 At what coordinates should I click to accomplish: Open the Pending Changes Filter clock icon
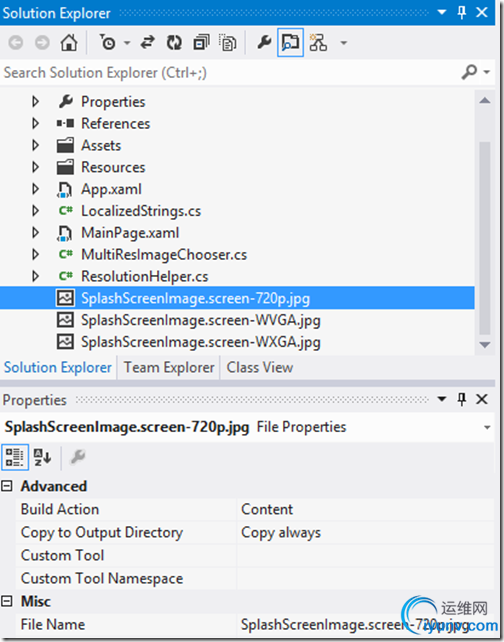(x=108, y=43)
